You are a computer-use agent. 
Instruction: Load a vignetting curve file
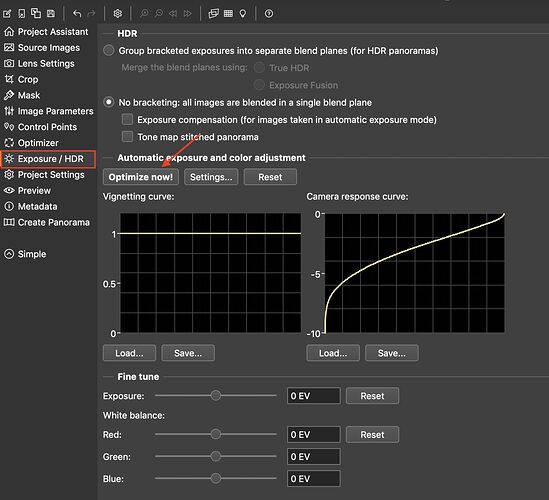click(129, 353)
